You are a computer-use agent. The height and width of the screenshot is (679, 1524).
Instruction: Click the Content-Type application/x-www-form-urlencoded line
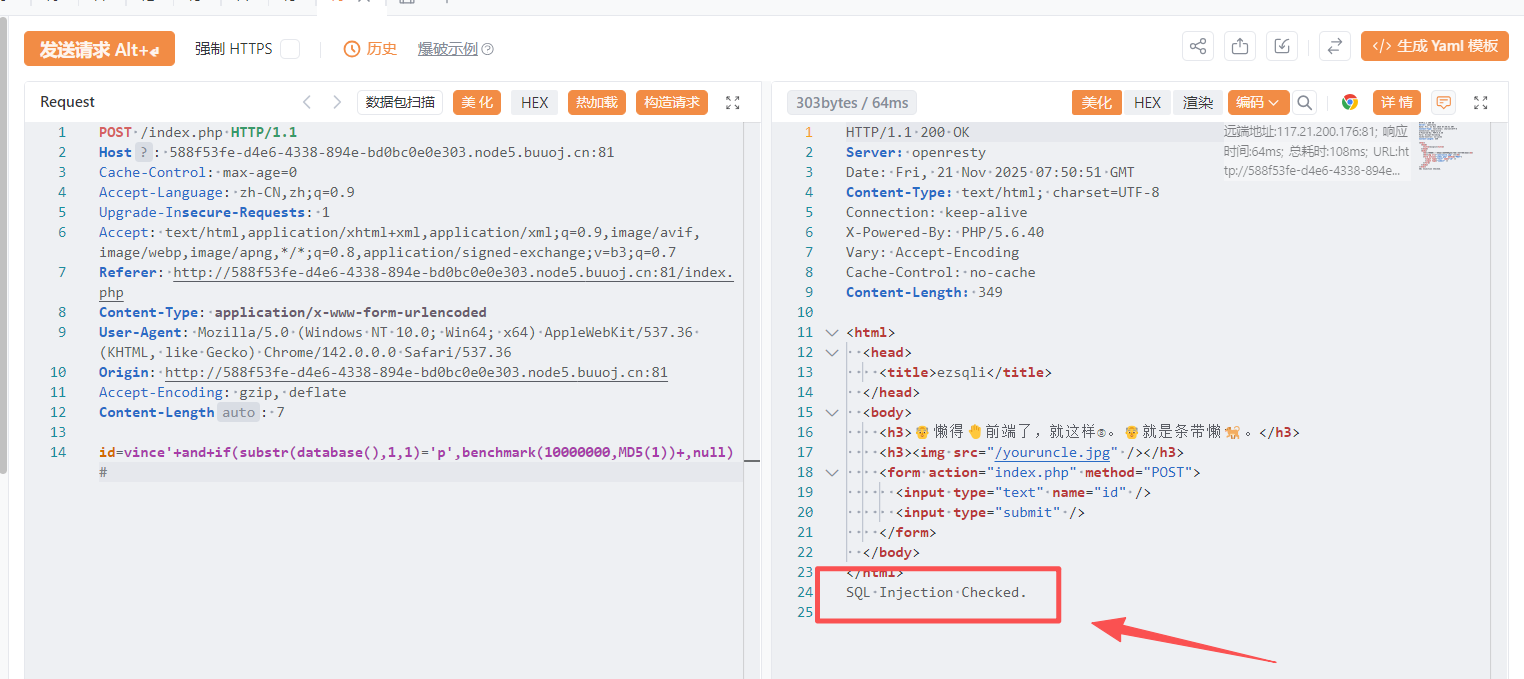(293, 313)
